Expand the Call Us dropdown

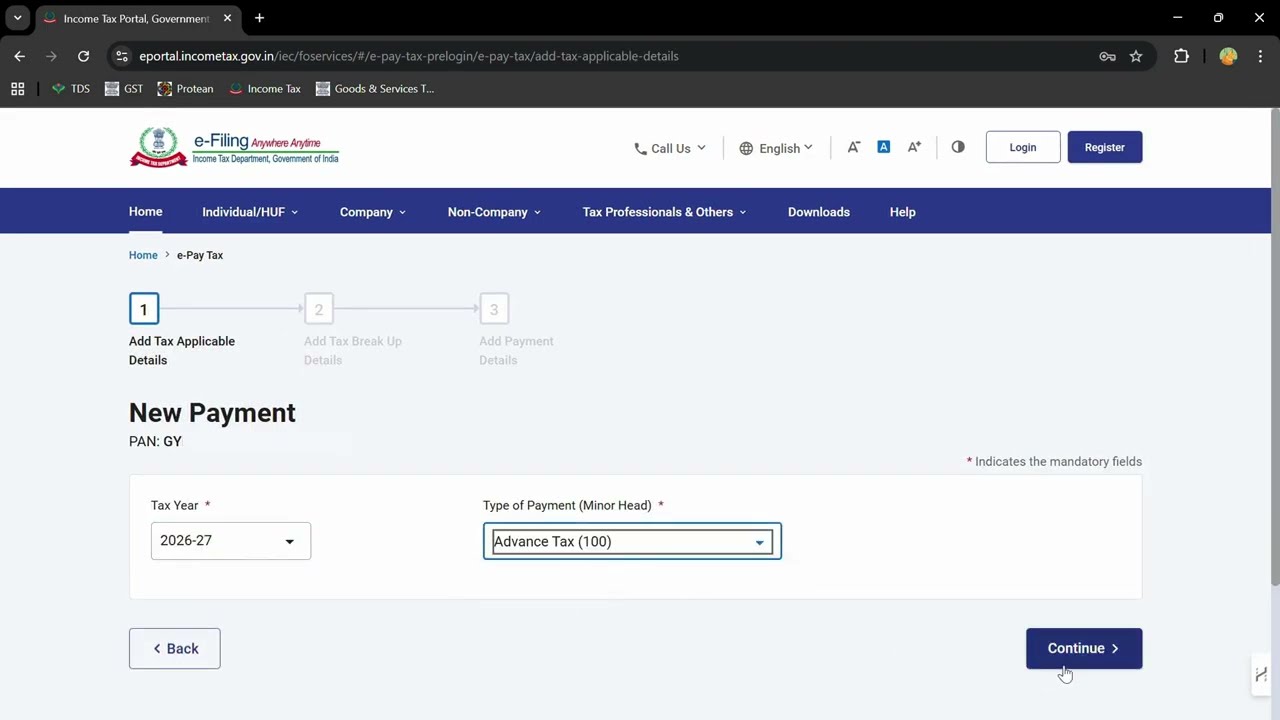pos(670,148)
